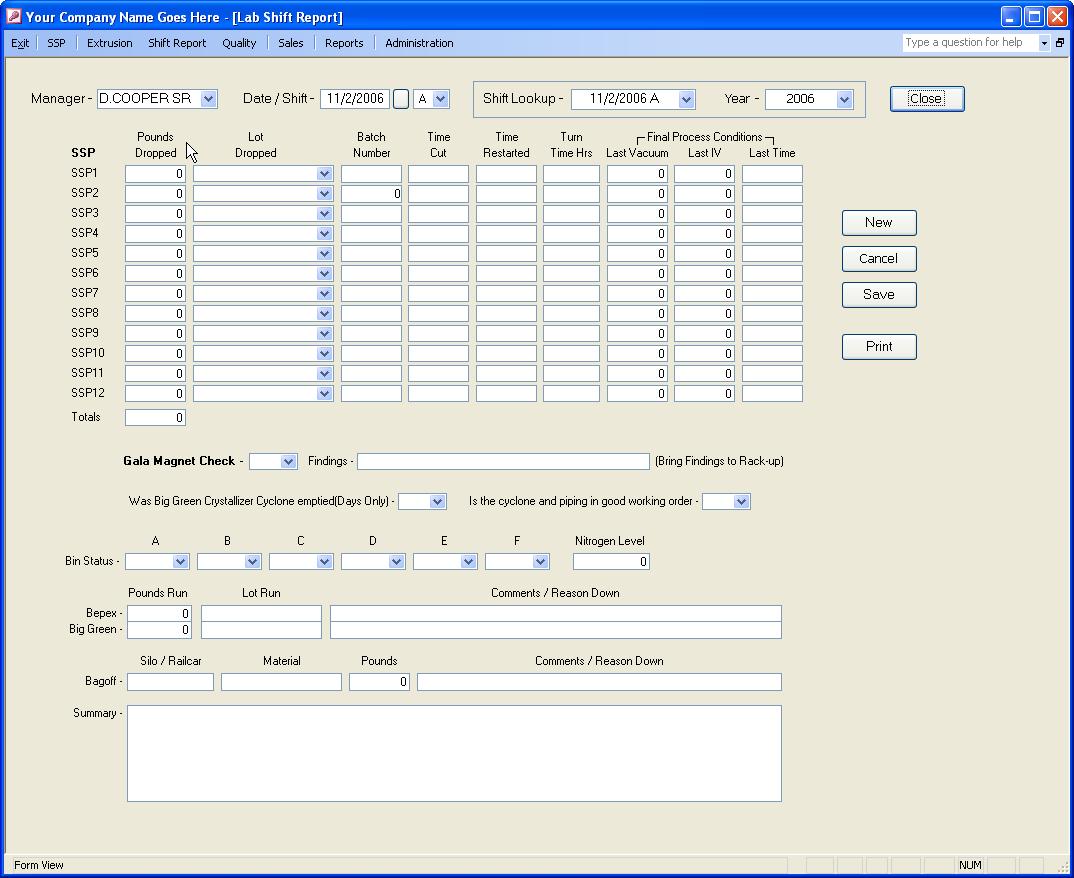Open the Shift Report menu
The width and height of the screenshot is (1074, 878).
point(177,43)
